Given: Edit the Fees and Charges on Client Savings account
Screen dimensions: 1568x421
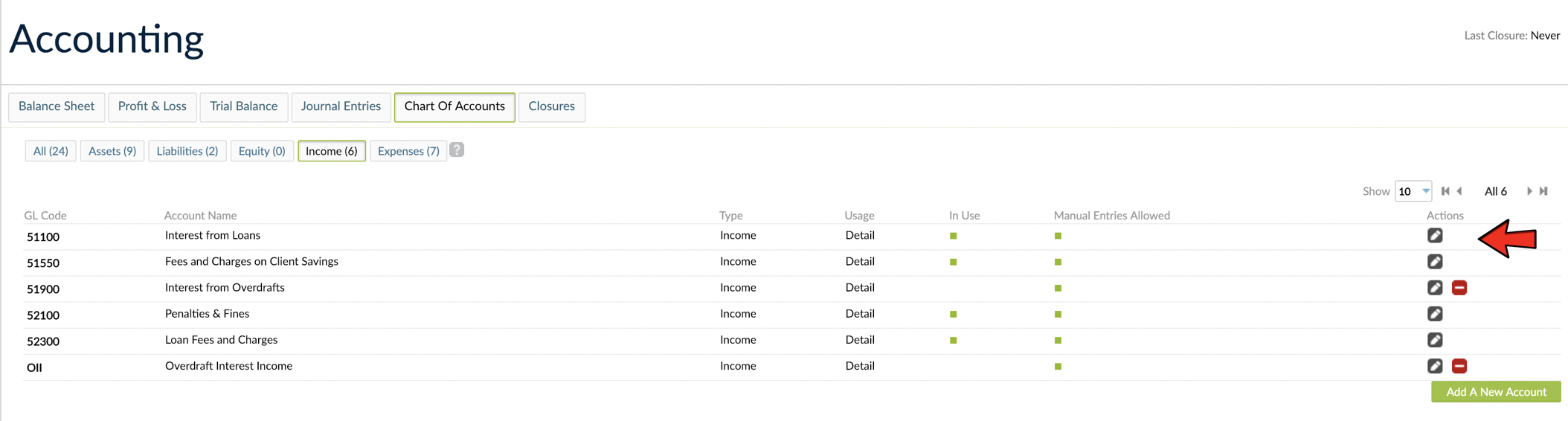Looking at the screenshot, I should coord(1434,262).
